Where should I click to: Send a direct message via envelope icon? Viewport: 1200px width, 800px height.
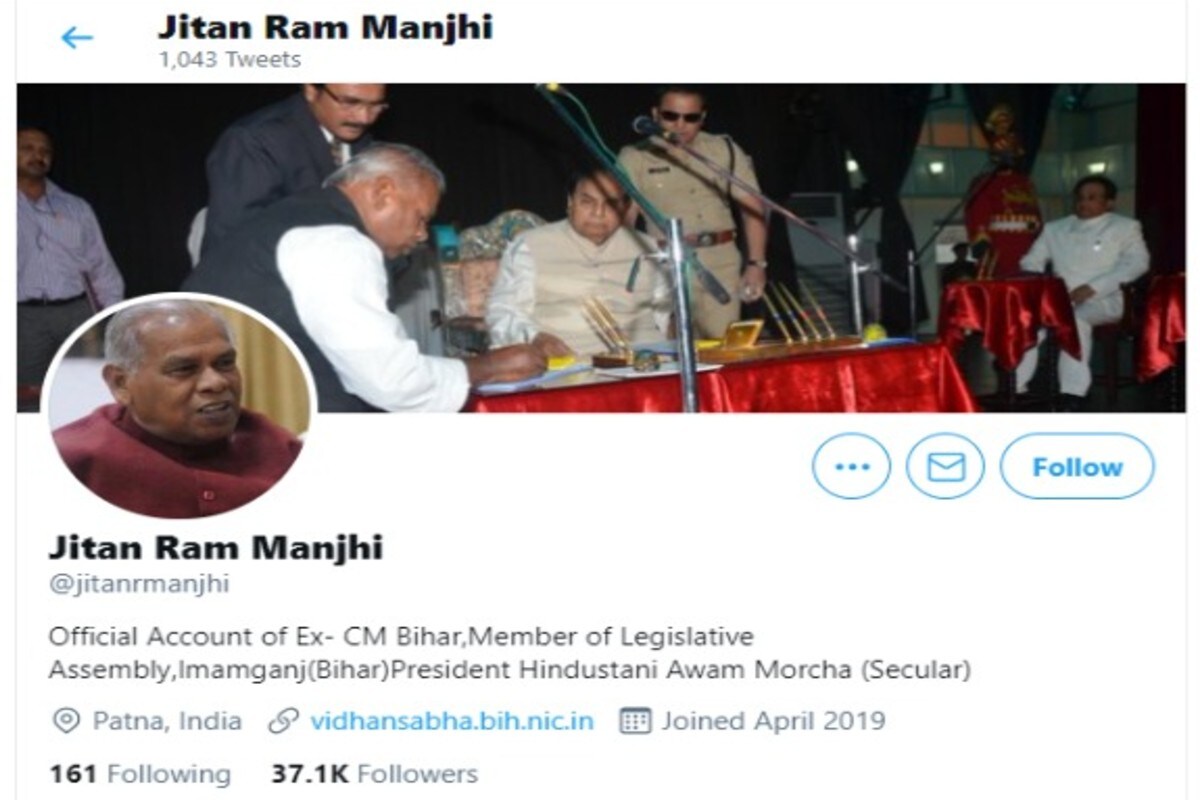[945, 466]
